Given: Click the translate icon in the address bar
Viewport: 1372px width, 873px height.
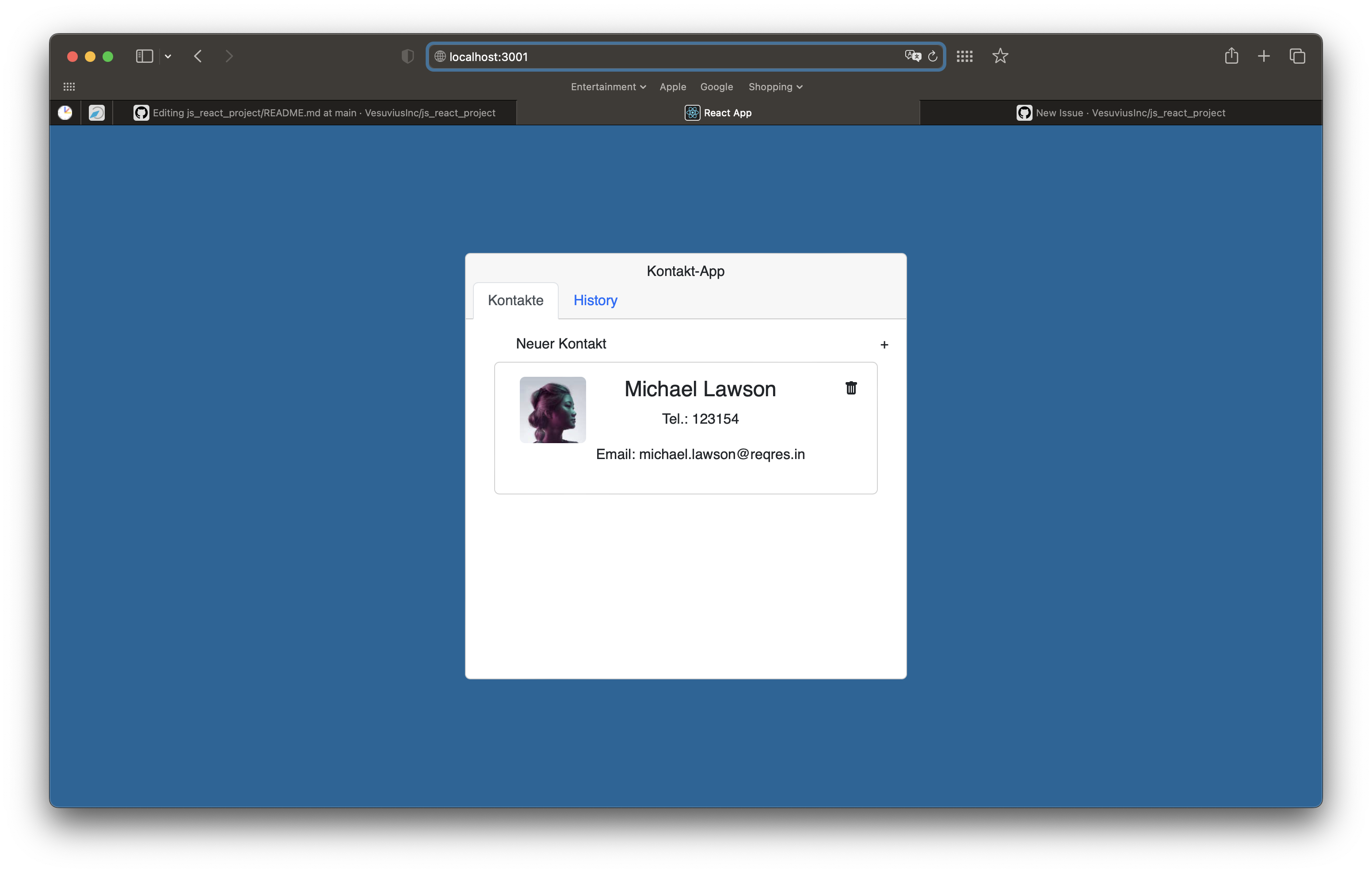Looking at the screenshot, I should coord(913,56).
